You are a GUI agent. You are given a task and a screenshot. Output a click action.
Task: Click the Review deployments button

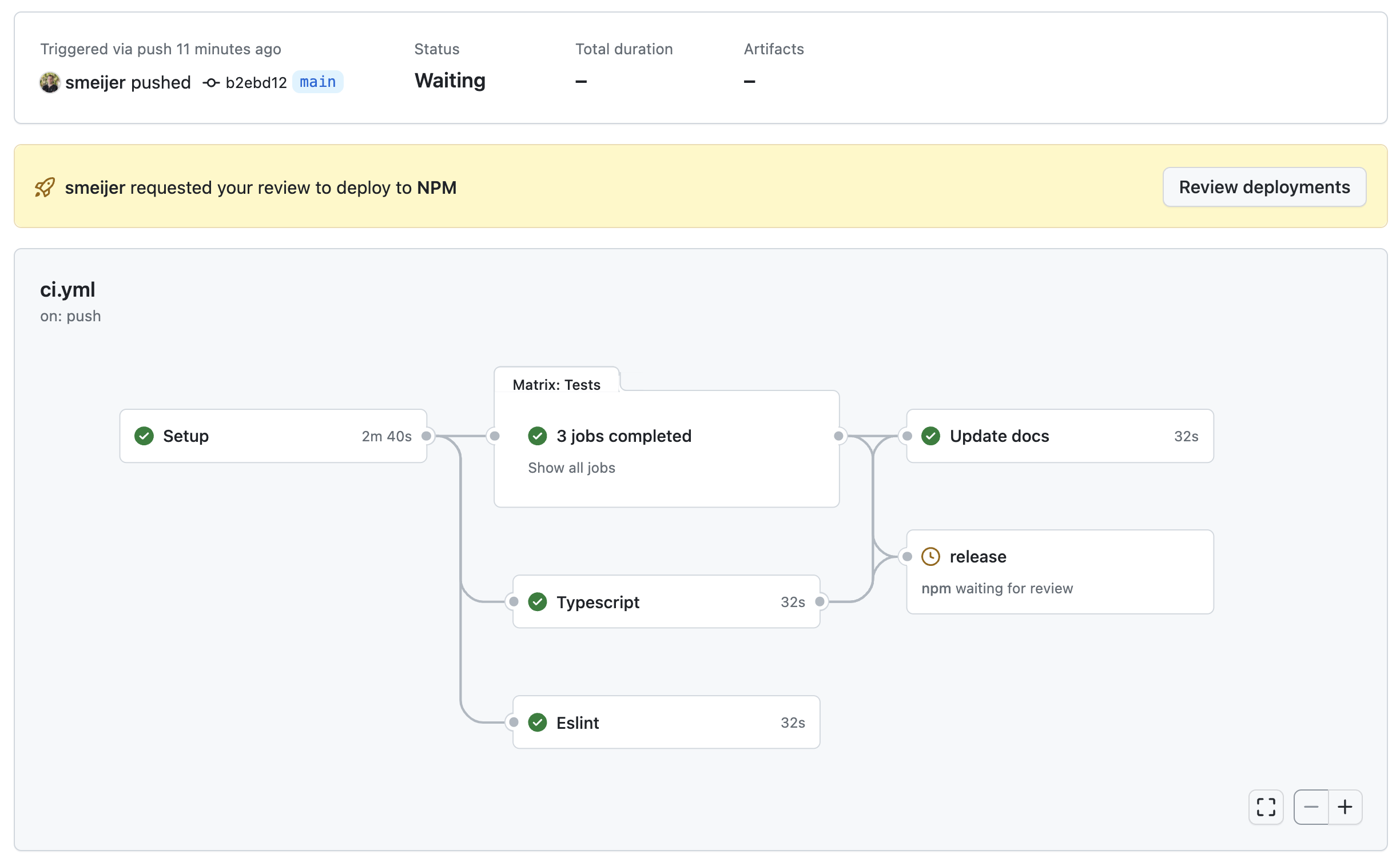pyautogui.click(x=1264, y=186)
